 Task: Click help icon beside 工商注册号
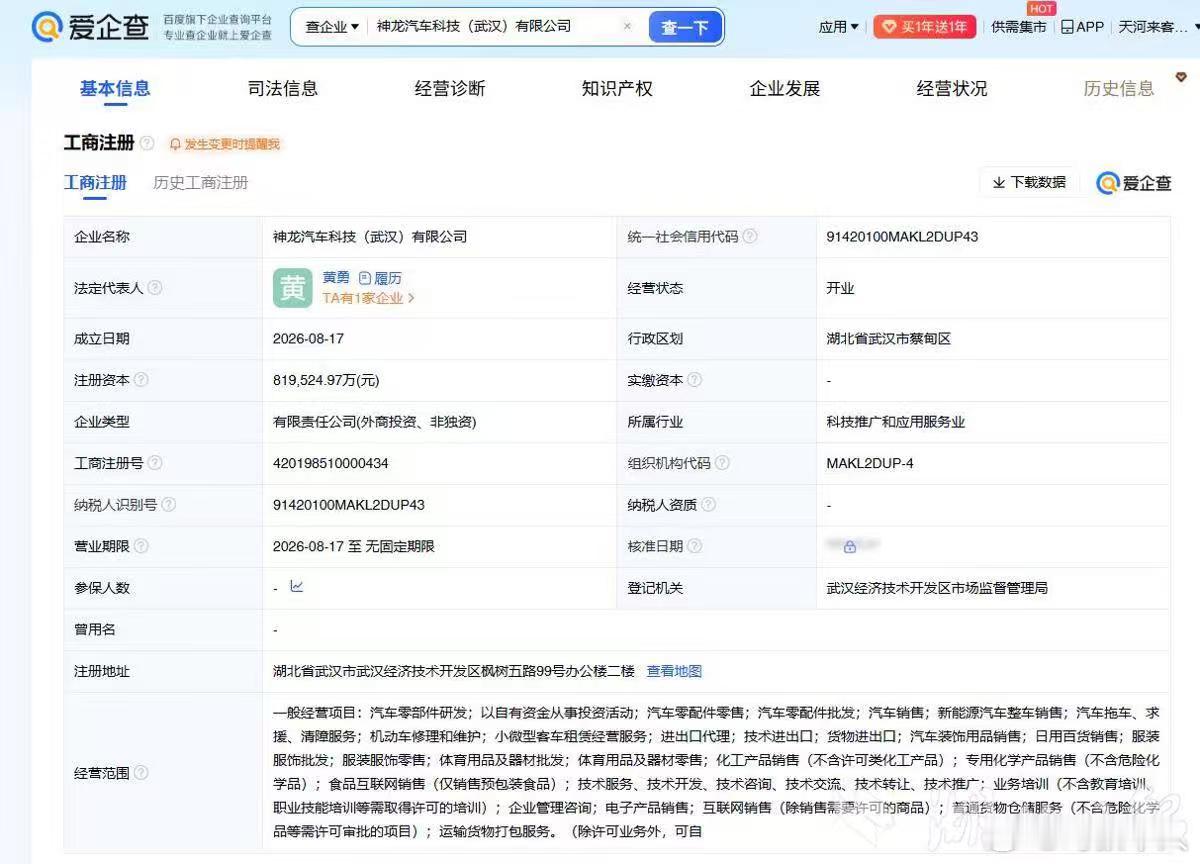(155, 463)
